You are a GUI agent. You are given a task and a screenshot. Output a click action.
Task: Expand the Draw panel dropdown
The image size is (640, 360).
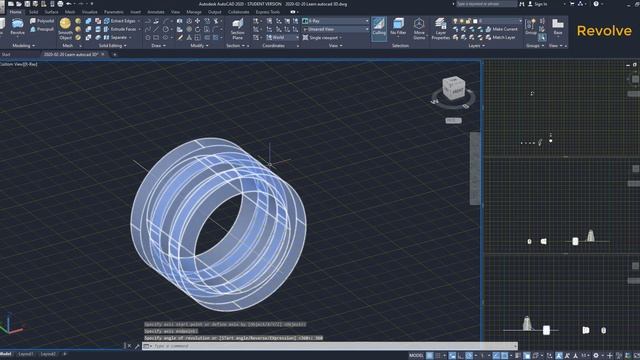[x=159, y=46]
